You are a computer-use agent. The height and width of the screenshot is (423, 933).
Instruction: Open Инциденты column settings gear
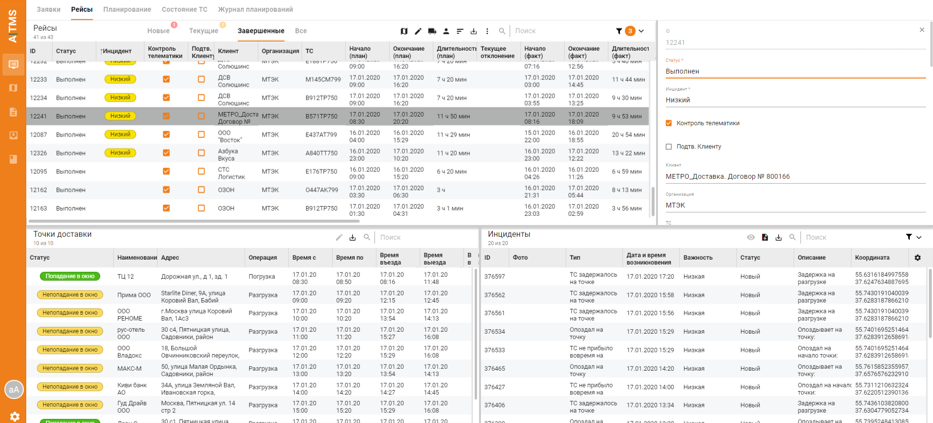tap(917, 257)
